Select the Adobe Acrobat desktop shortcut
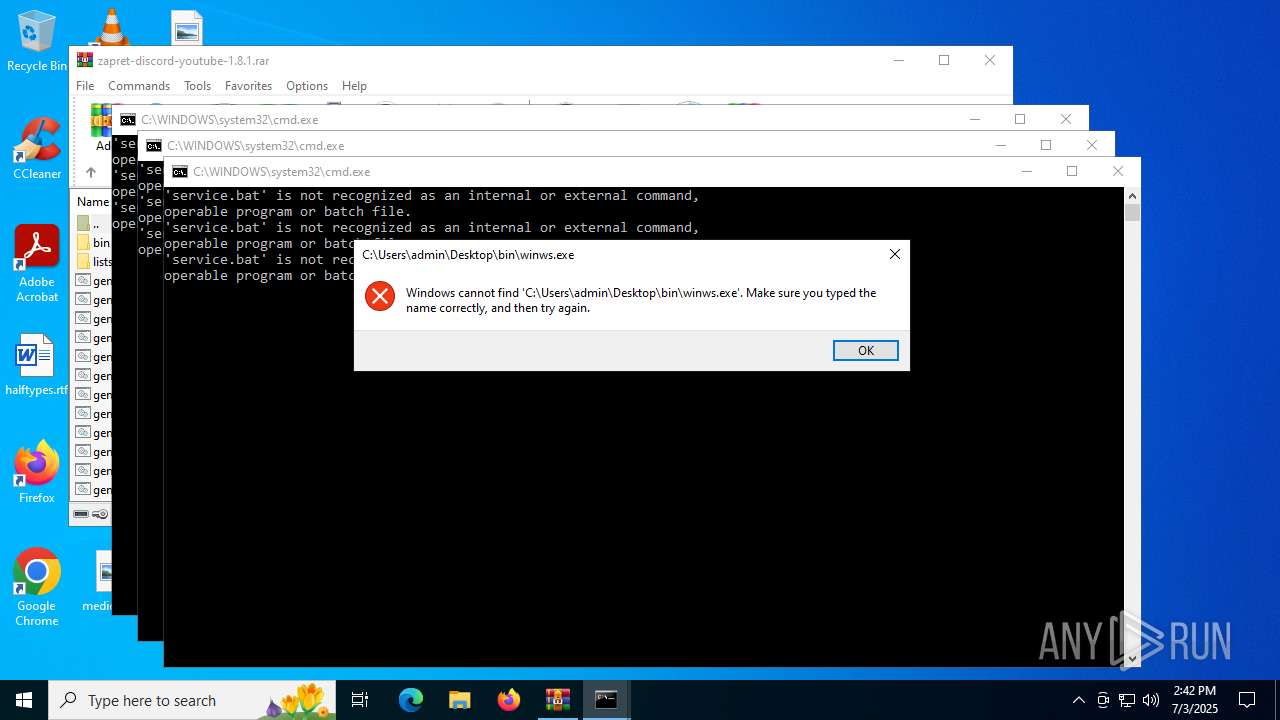The image size is (1280, 720). [37, 264]
